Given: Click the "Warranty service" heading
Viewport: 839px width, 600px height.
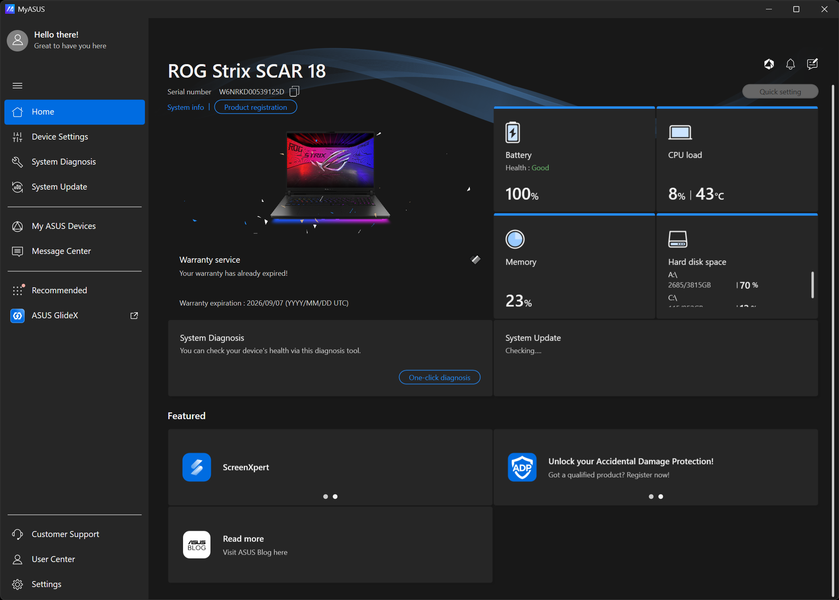Looking at the screenshot, I should pyautogui.click(x=210, y=260).
